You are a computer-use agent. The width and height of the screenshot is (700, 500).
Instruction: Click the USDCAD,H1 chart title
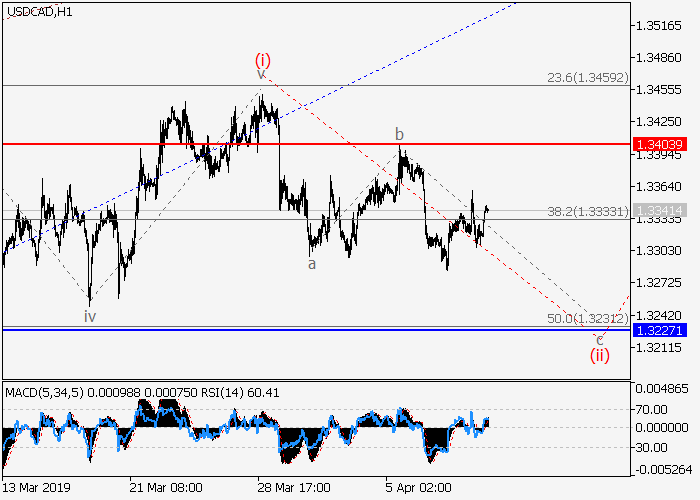[x=38, y=12]
